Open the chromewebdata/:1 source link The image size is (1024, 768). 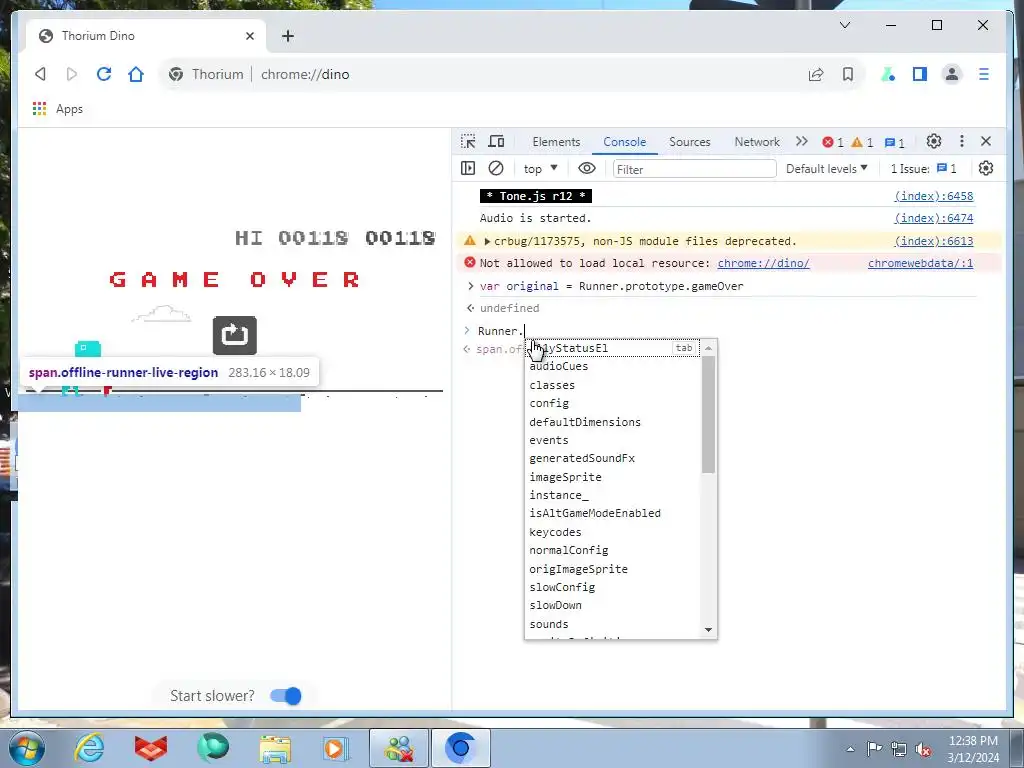click(920, 263)
